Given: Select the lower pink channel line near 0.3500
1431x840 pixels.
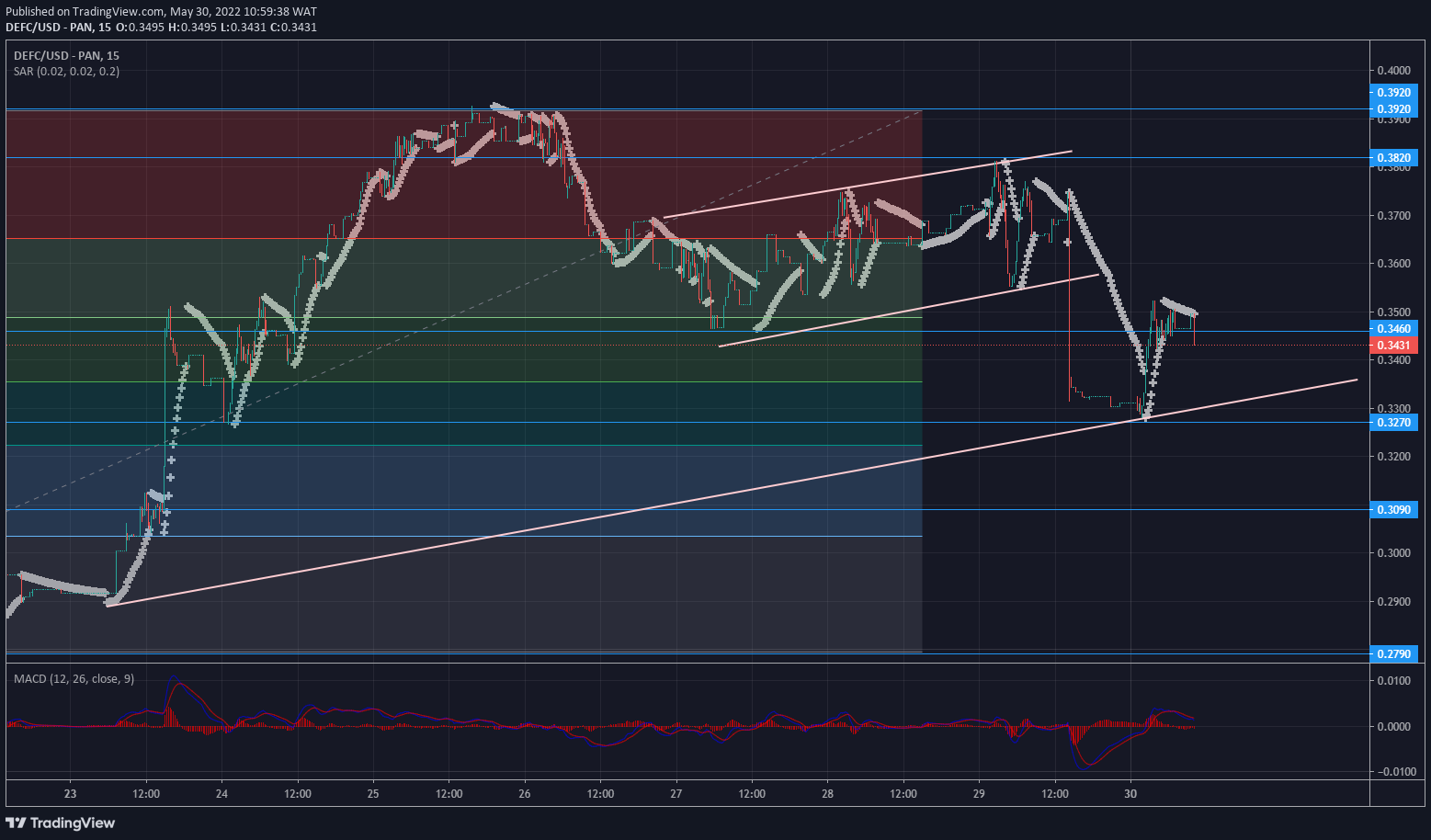Looking at the screenshot, I should (x=908, y=311).
